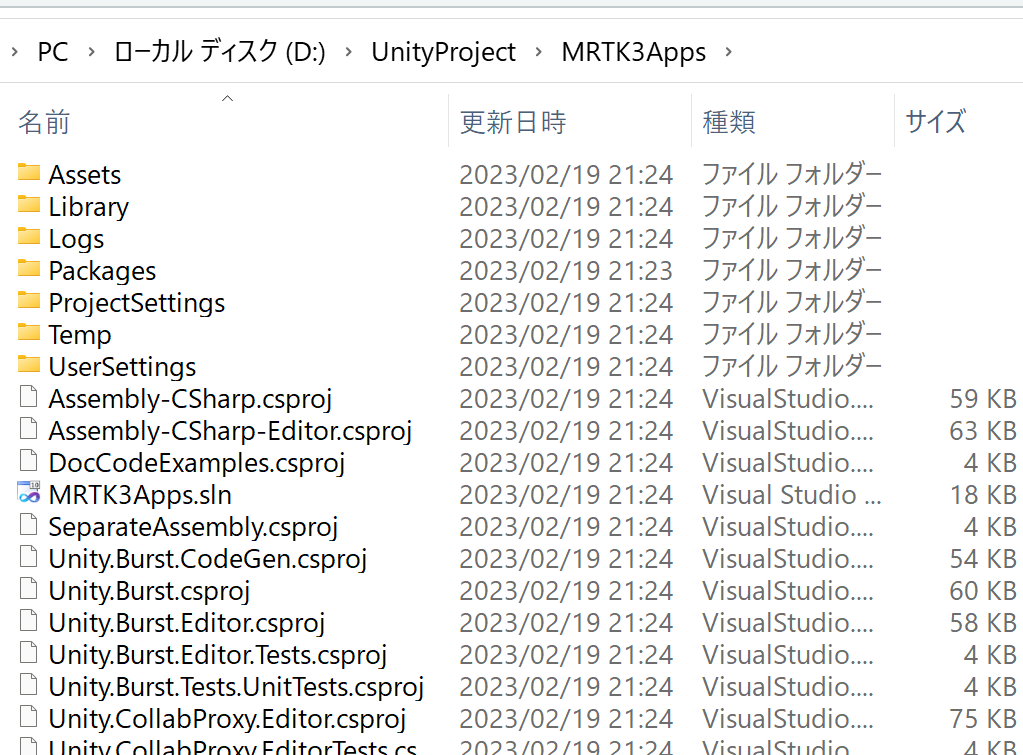The width and height of the screenshot is (1023, 755).
Task: Select the Packages folder name
Action: (102, 271)
